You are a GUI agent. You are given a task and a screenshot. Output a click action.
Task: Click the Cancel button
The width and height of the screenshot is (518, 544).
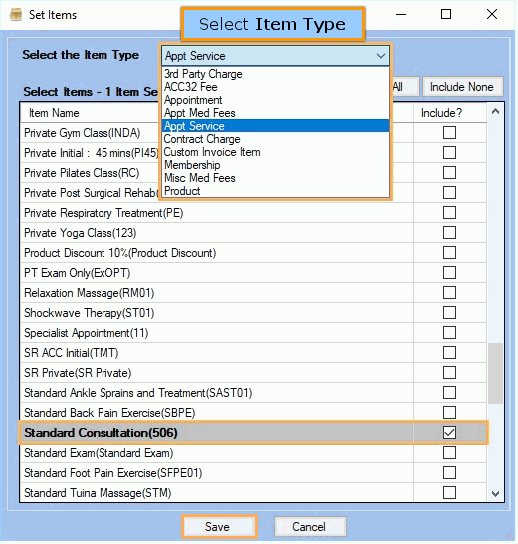pos(310,527)
